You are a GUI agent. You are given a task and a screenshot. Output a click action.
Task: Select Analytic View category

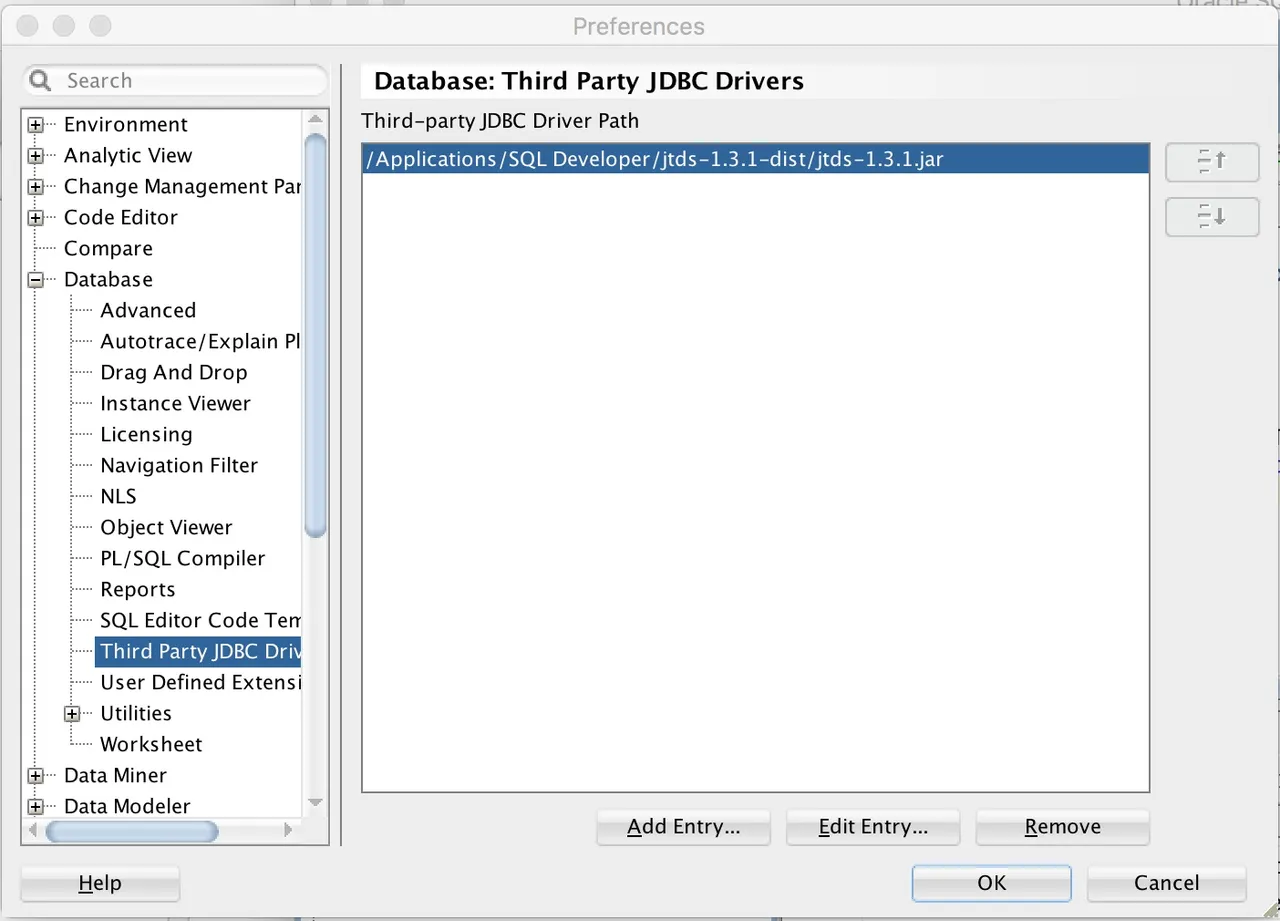click(x=128, y=156)
